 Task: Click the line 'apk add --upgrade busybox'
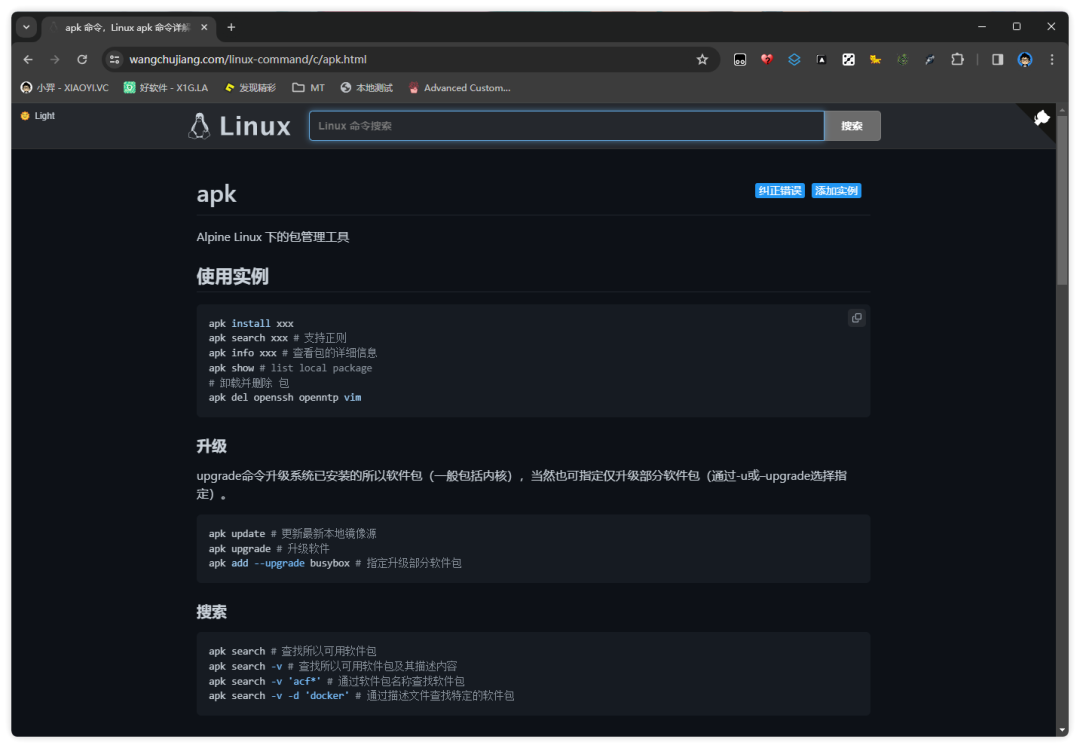(279, 563)
